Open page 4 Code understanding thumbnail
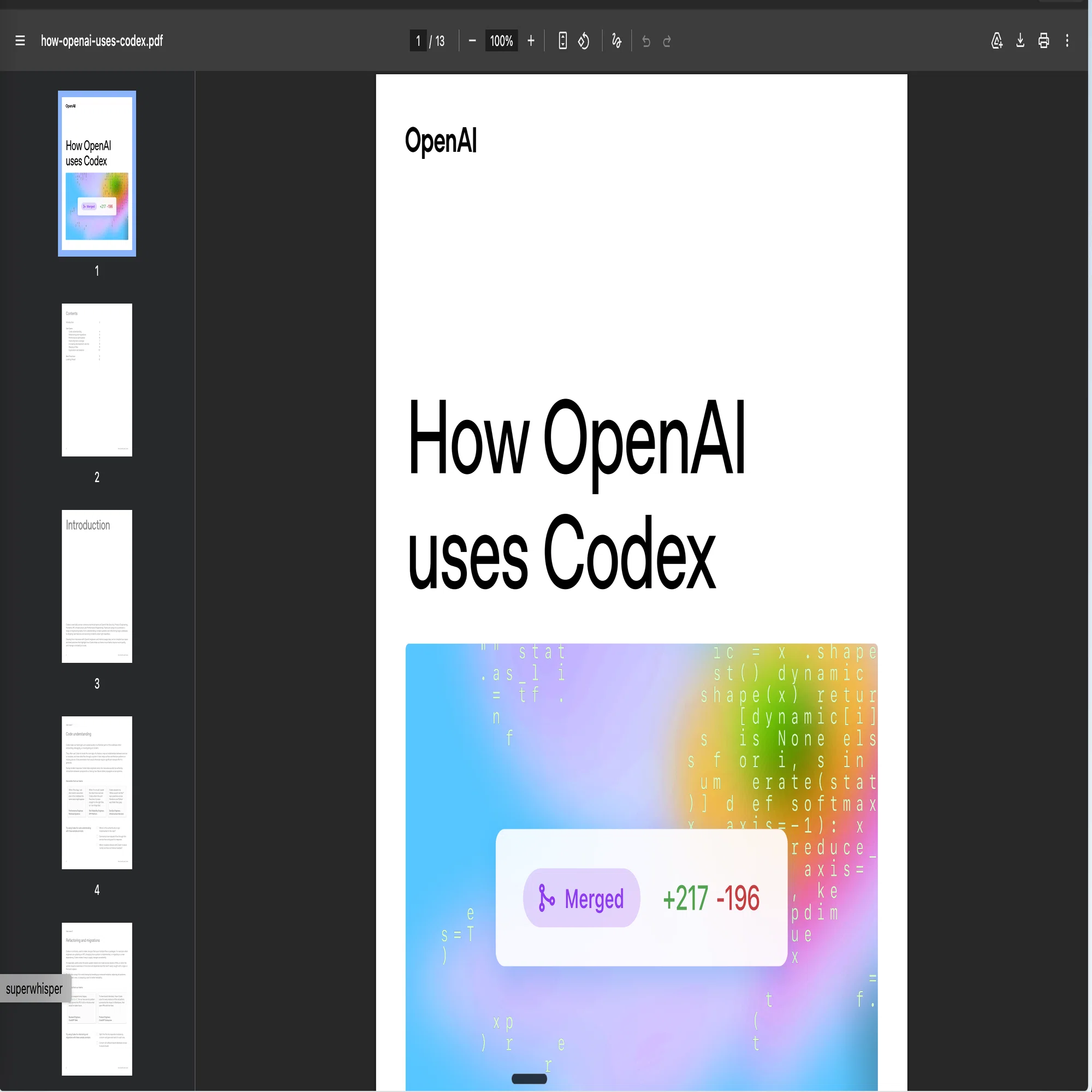Image resolution: width=1092 pixels, height=1092 pixels. [x=97, y=792]
